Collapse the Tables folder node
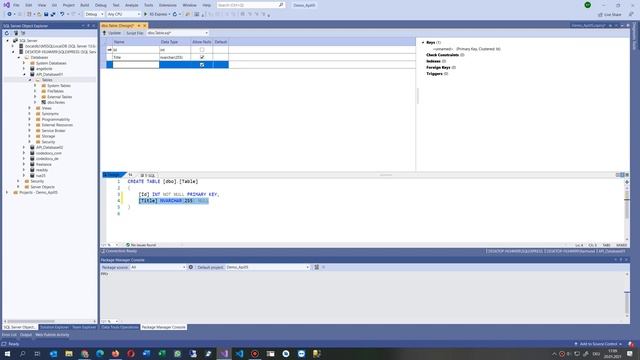Viewport: 640px width, 360px height. 30,80
